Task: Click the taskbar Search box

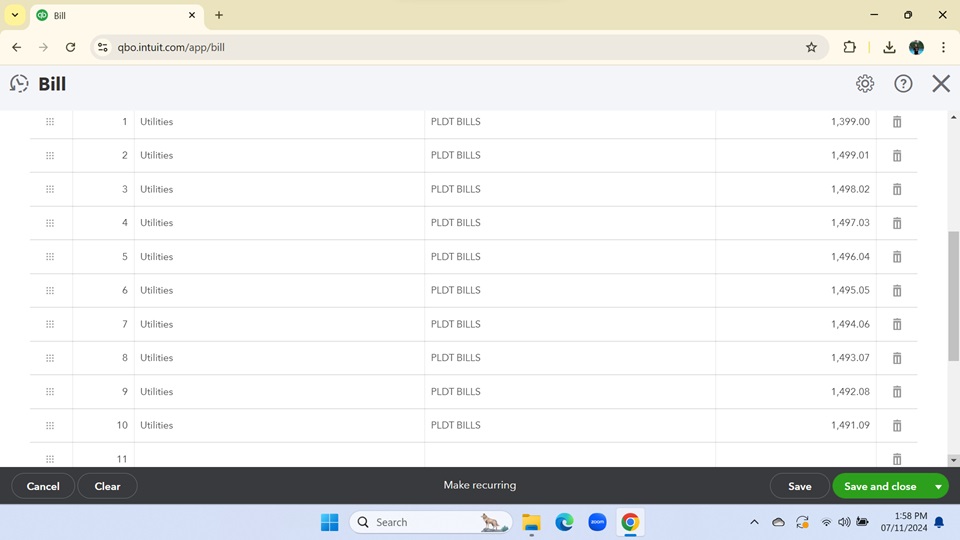Action: [431, 522]
